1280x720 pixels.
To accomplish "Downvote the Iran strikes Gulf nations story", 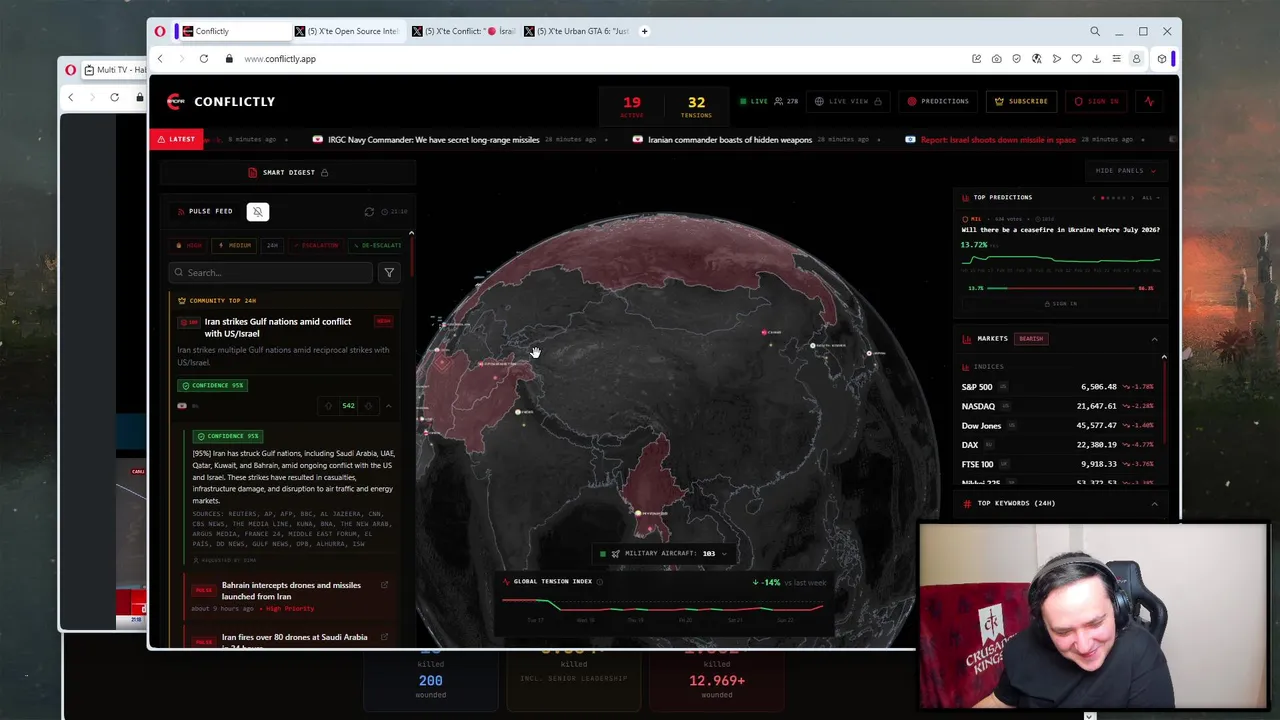I will coord(368,406).
